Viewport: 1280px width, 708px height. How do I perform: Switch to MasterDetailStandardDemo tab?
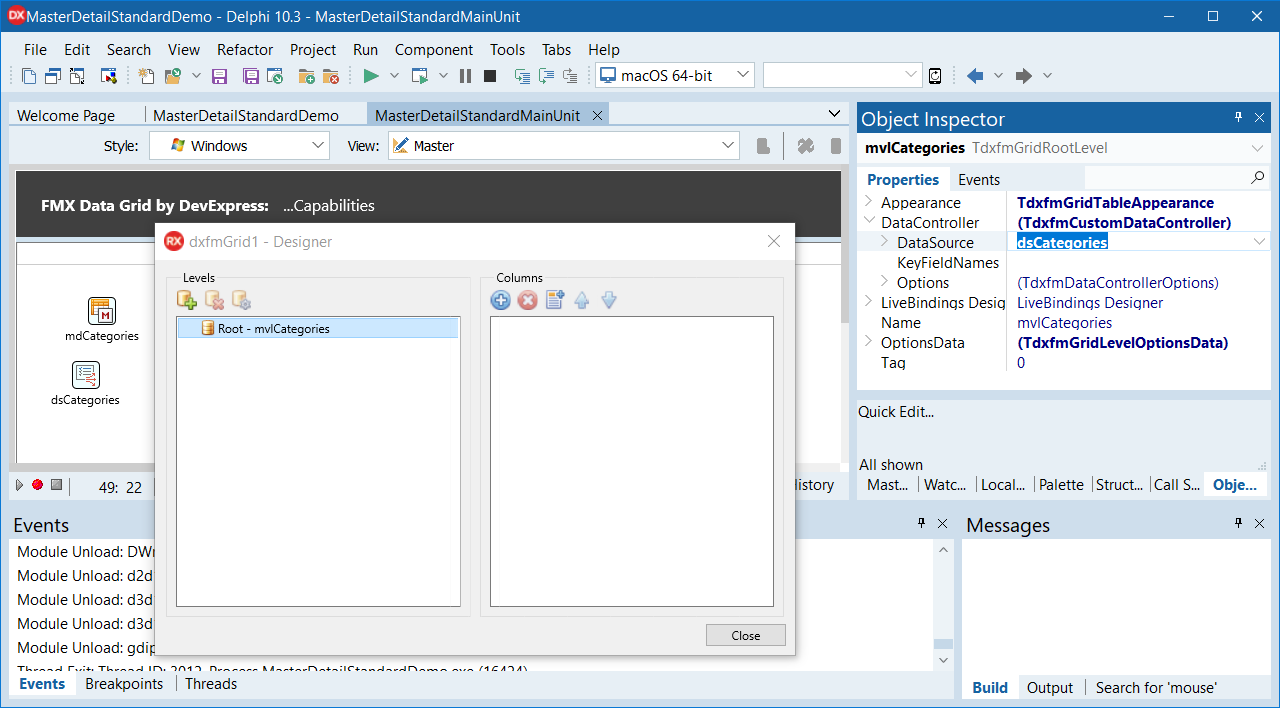coord(246,115)
